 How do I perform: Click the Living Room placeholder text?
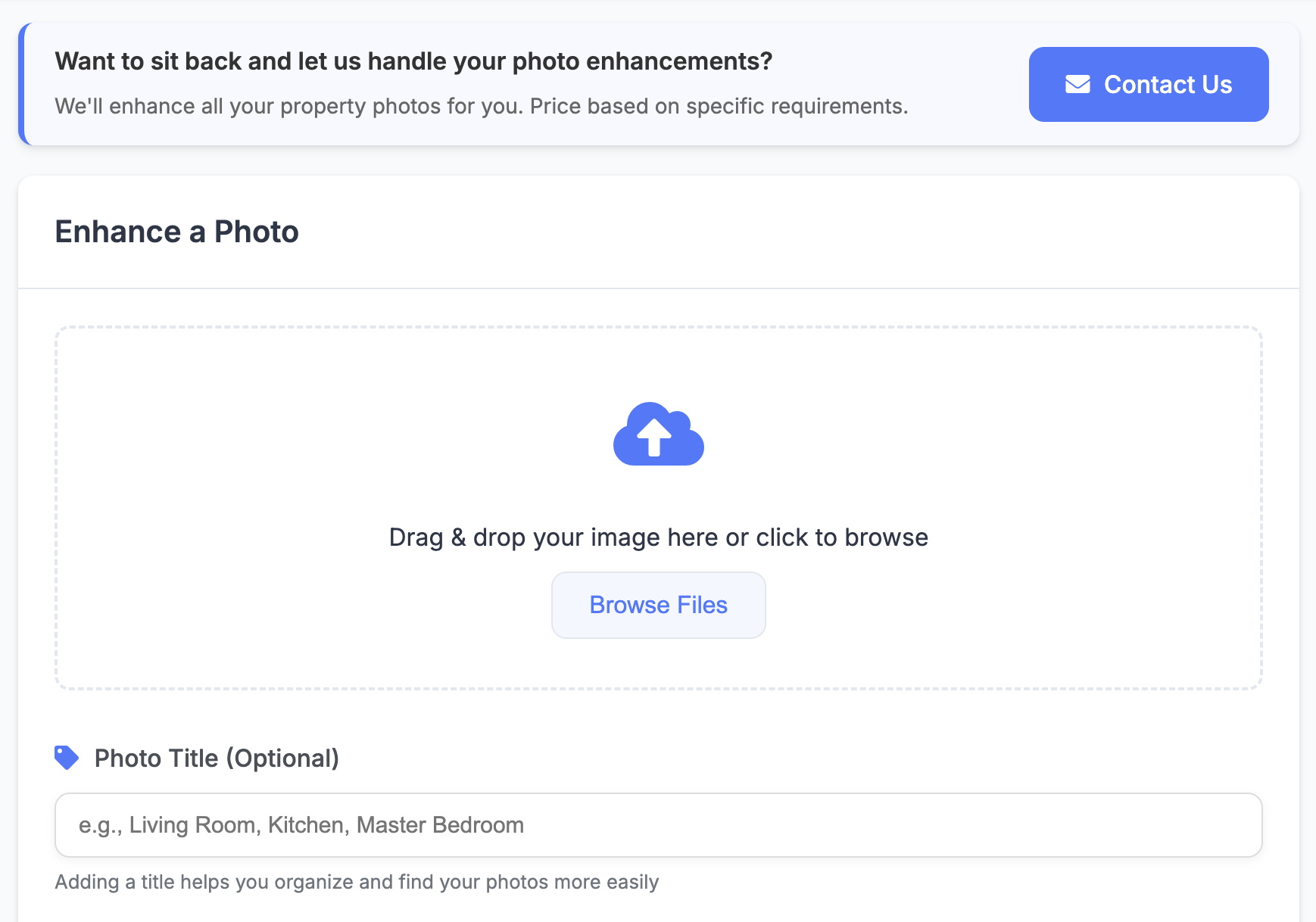301,825
